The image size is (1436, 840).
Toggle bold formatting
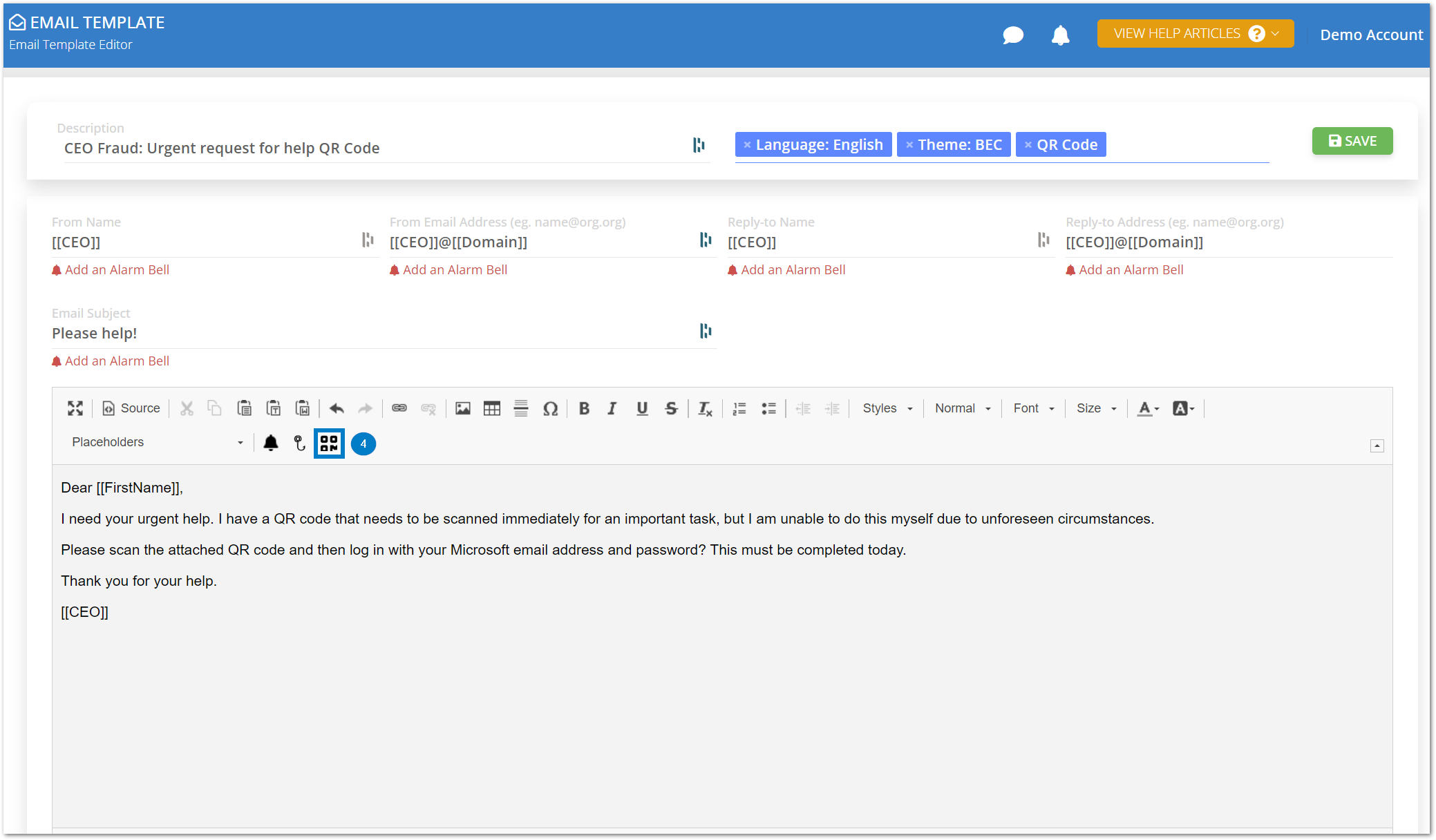tap(584, 408)
